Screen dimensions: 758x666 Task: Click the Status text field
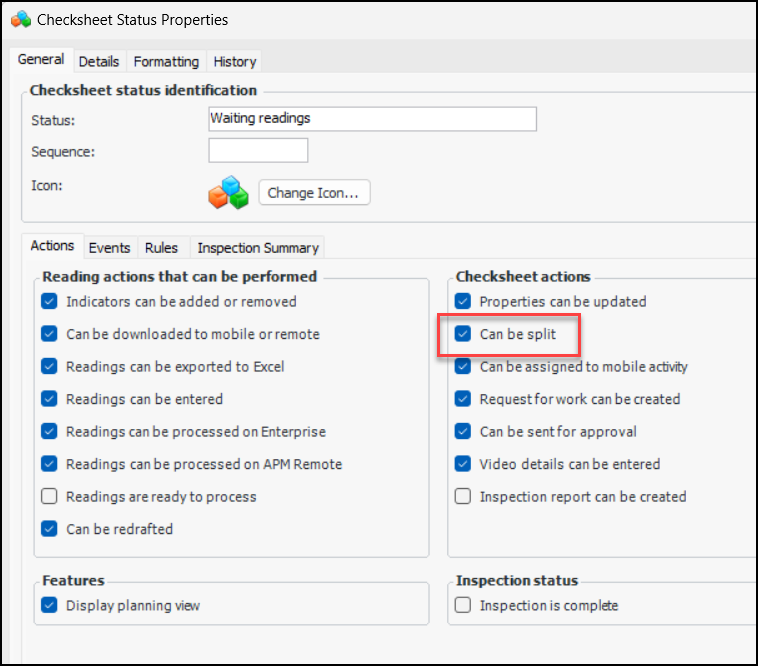pos(372,119)
